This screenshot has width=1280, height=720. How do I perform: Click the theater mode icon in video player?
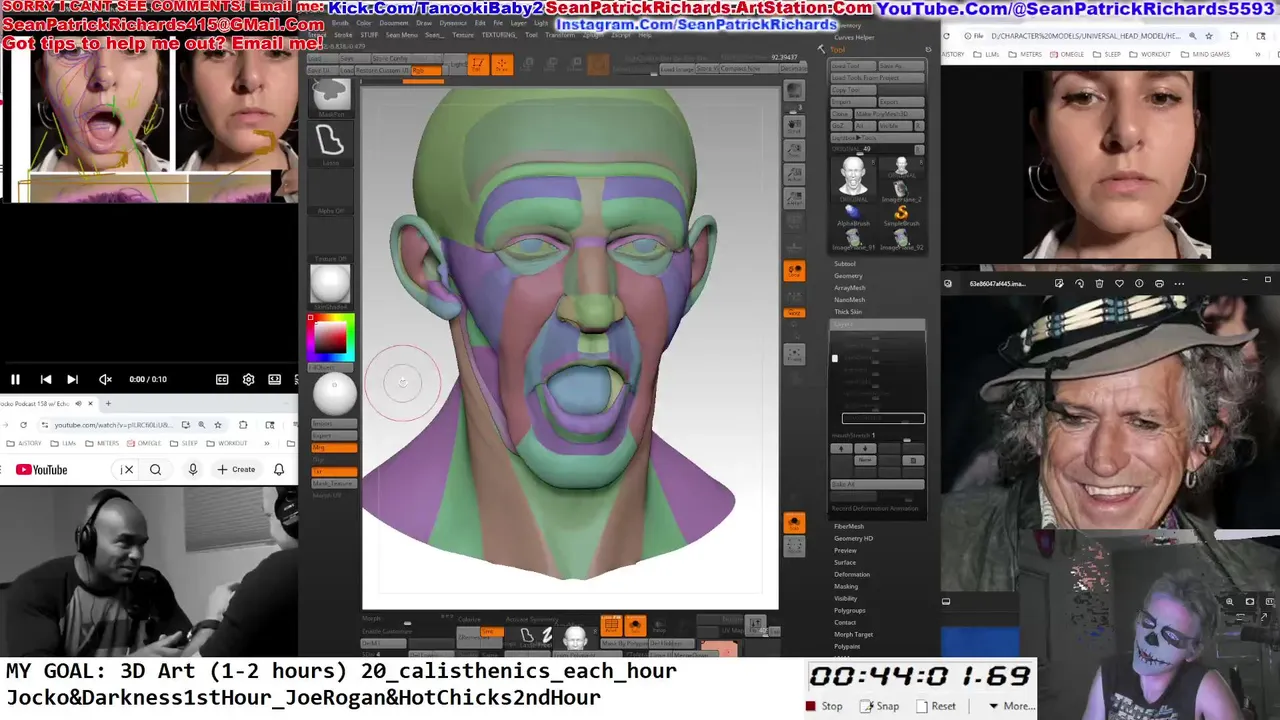coord(274,379)
